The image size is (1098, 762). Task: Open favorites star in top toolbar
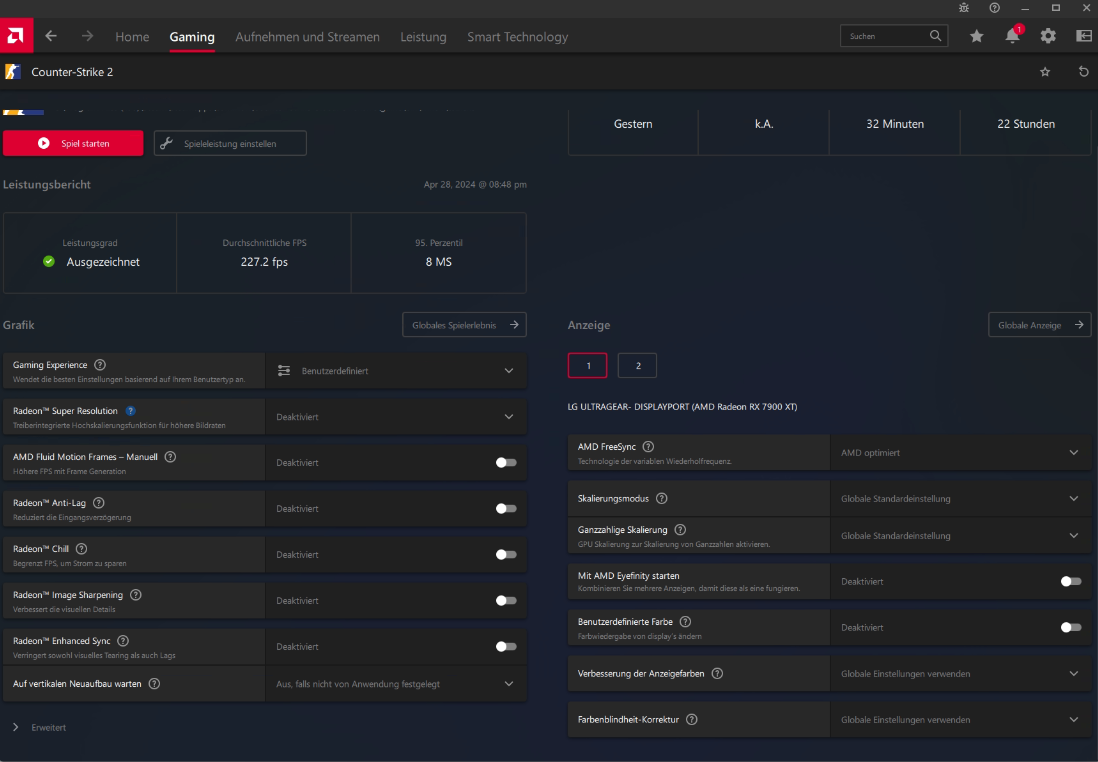click(x=976, y=36)
